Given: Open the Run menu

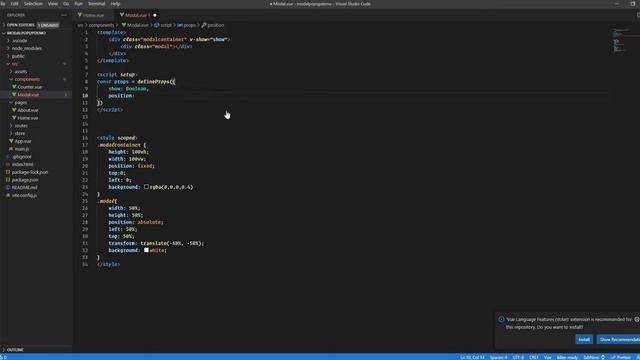Looking at the screenshot, I should 78,4.
